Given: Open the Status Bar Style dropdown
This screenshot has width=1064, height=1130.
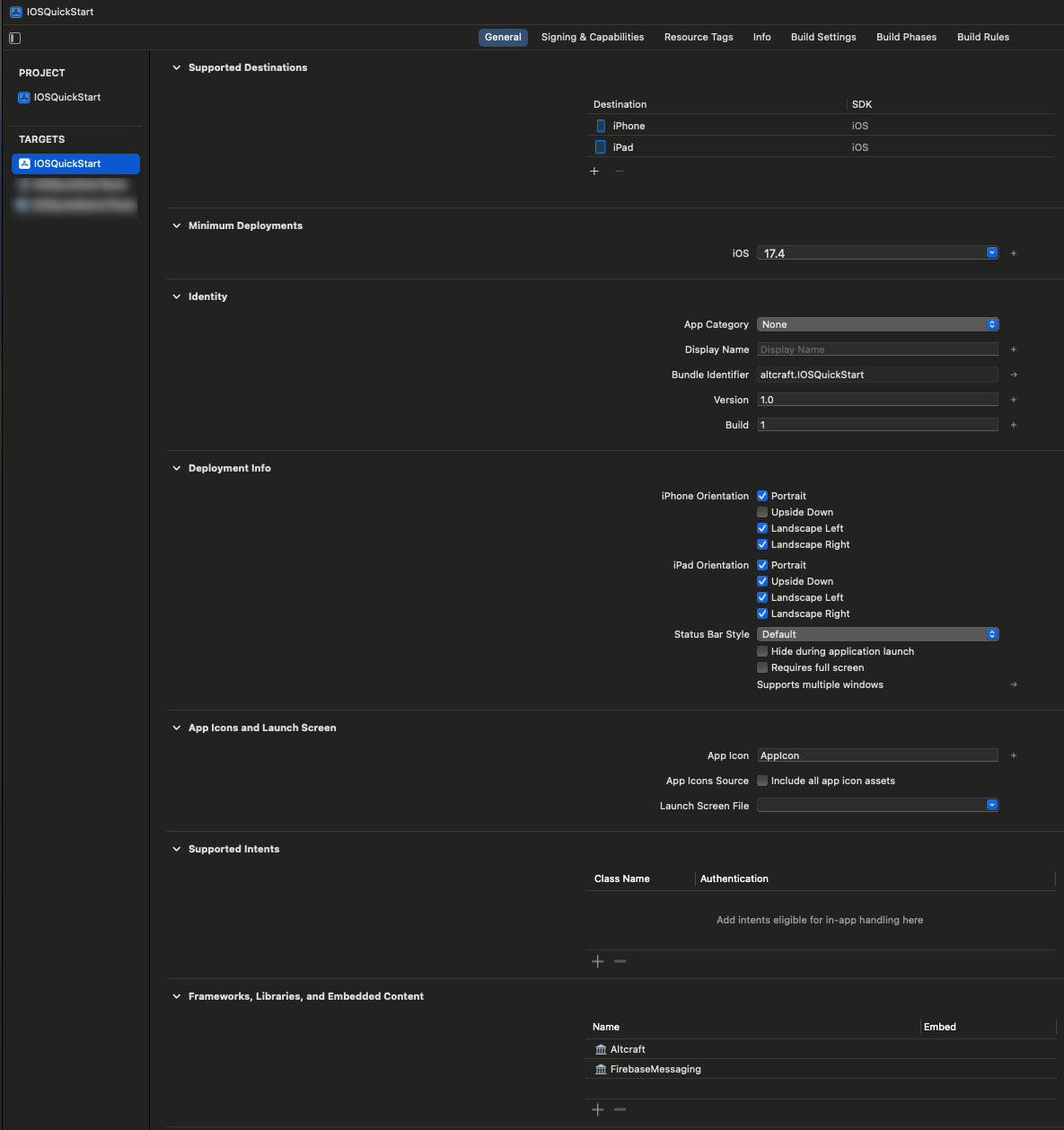Looking at the screenshot, I should [877, 634].
